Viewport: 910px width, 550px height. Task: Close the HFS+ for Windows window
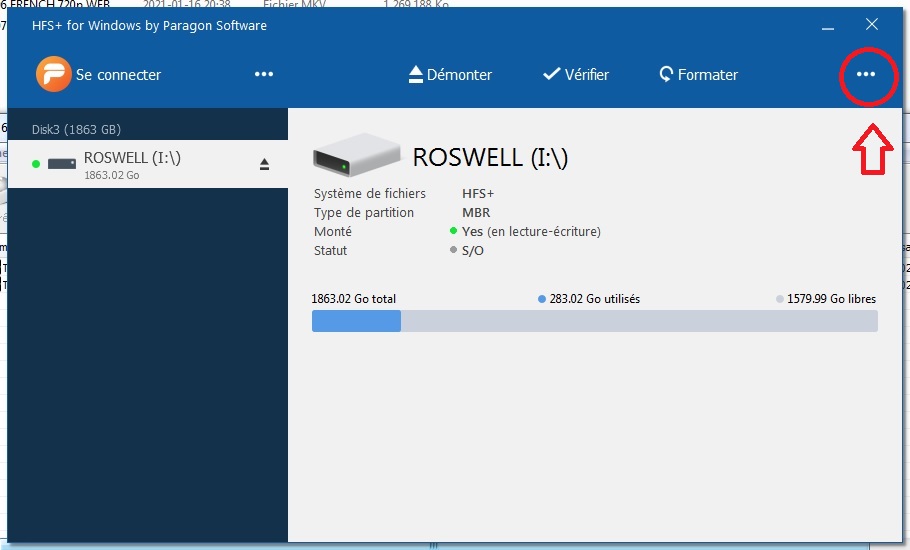point(872,24)
